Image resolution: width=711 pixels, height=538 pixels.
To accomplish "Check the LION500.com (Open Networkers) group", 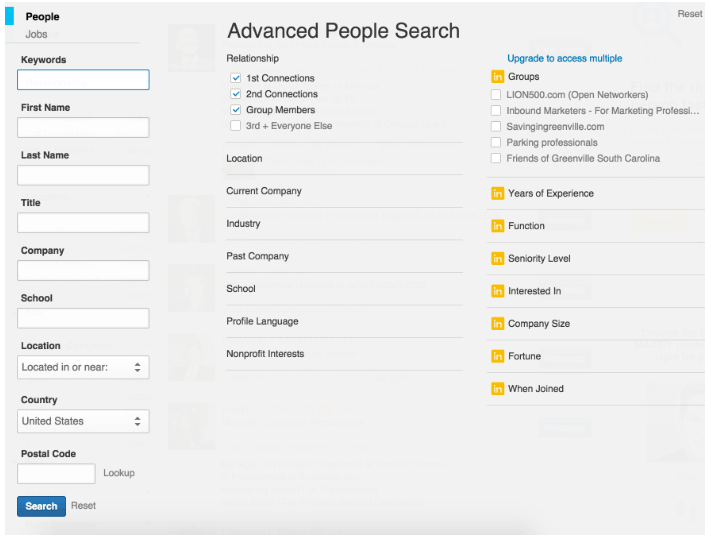I will (x=496, y=95).
